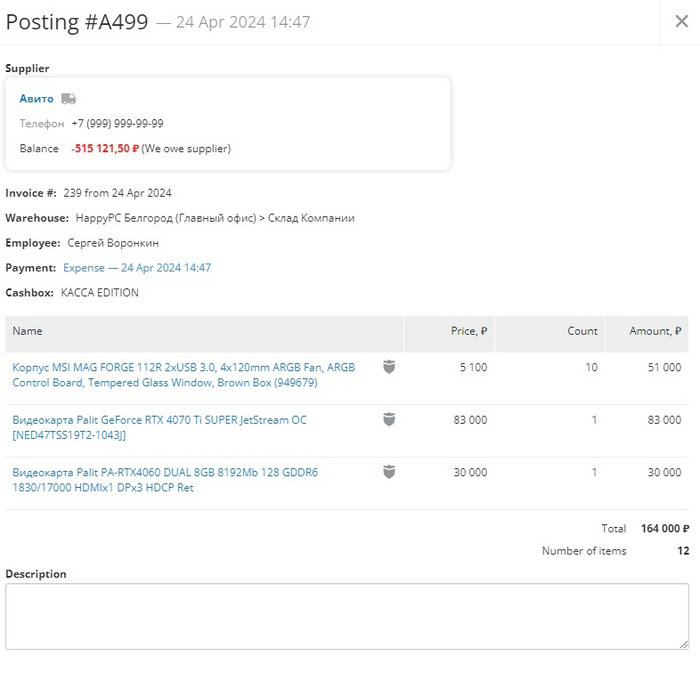
Task: Click the shield icon in MSI MAG FORGE row
Action: click(x=389, y=367)
